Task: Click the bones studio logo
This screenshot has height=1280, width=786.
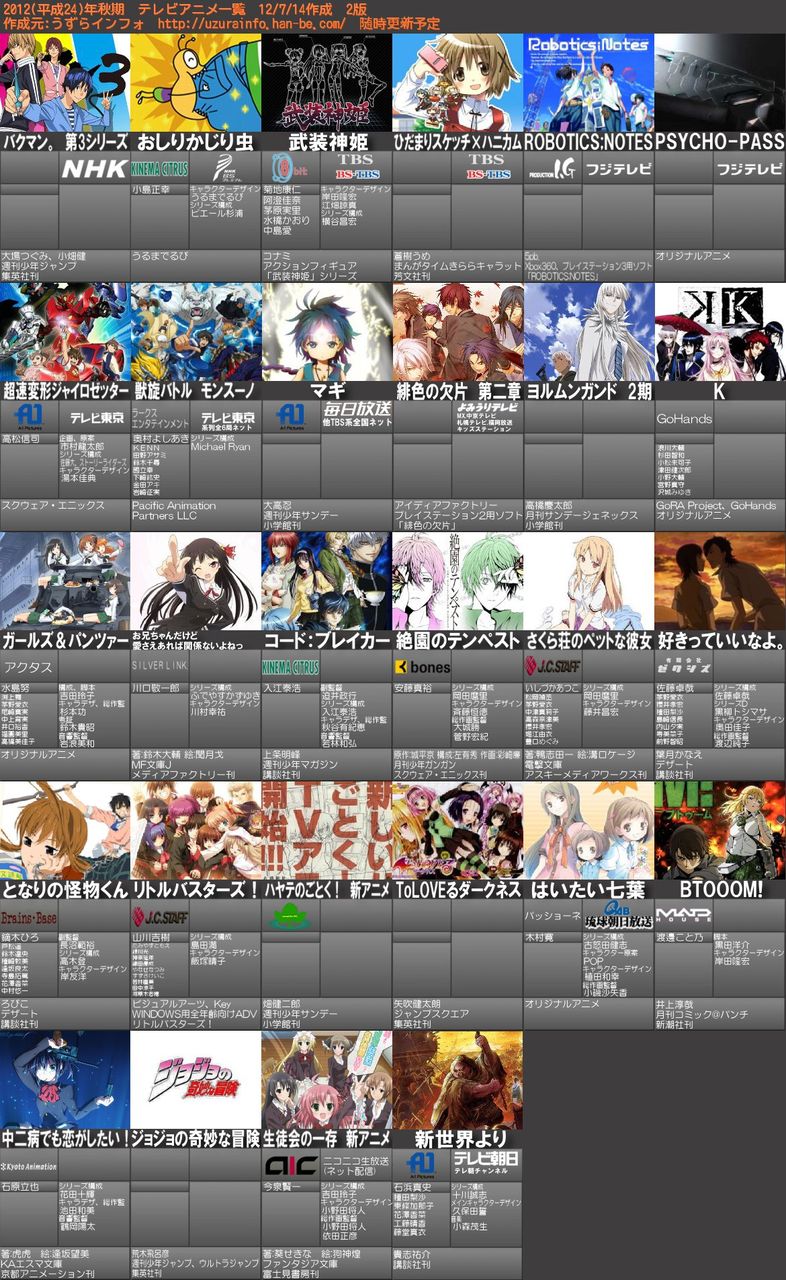Action: pyautogui.click(x=422, y=666)
